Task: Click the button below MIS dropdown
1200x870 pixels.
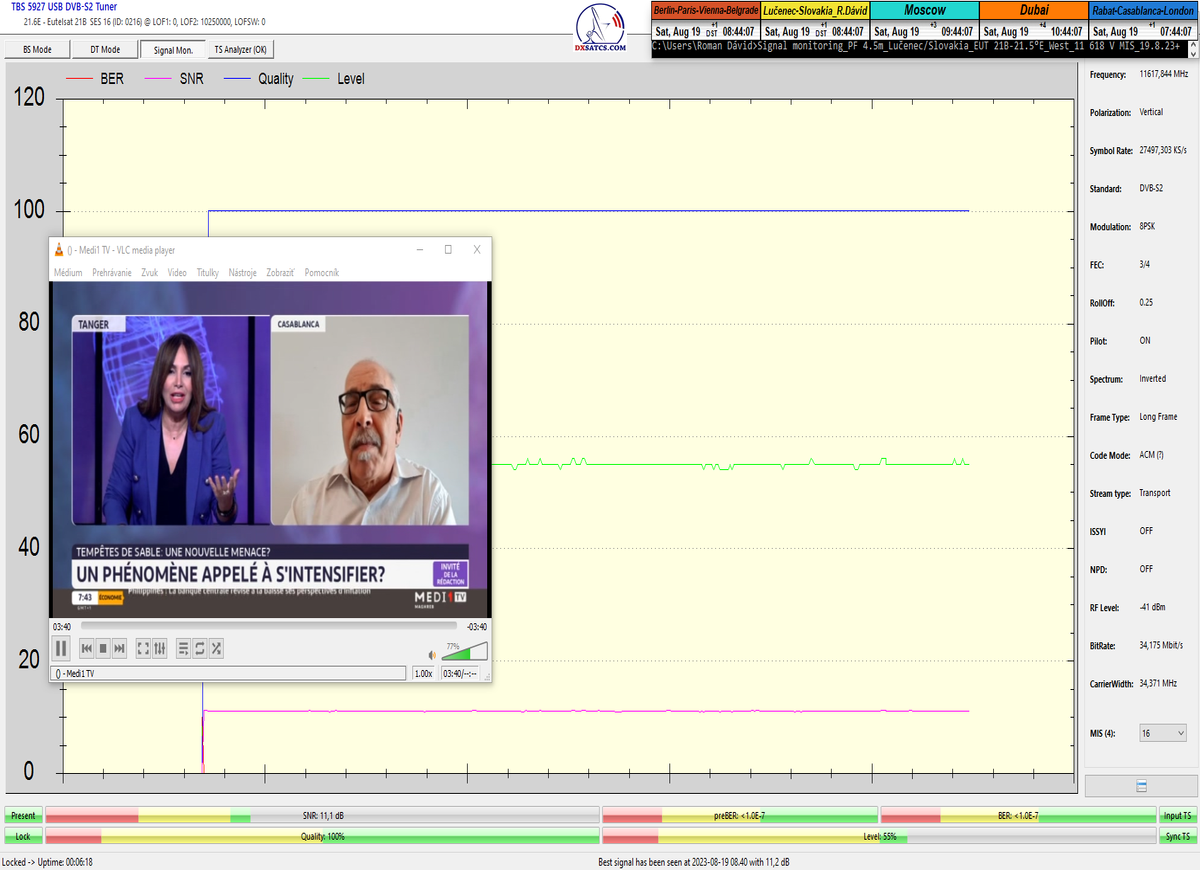Action: (1141, 786)
